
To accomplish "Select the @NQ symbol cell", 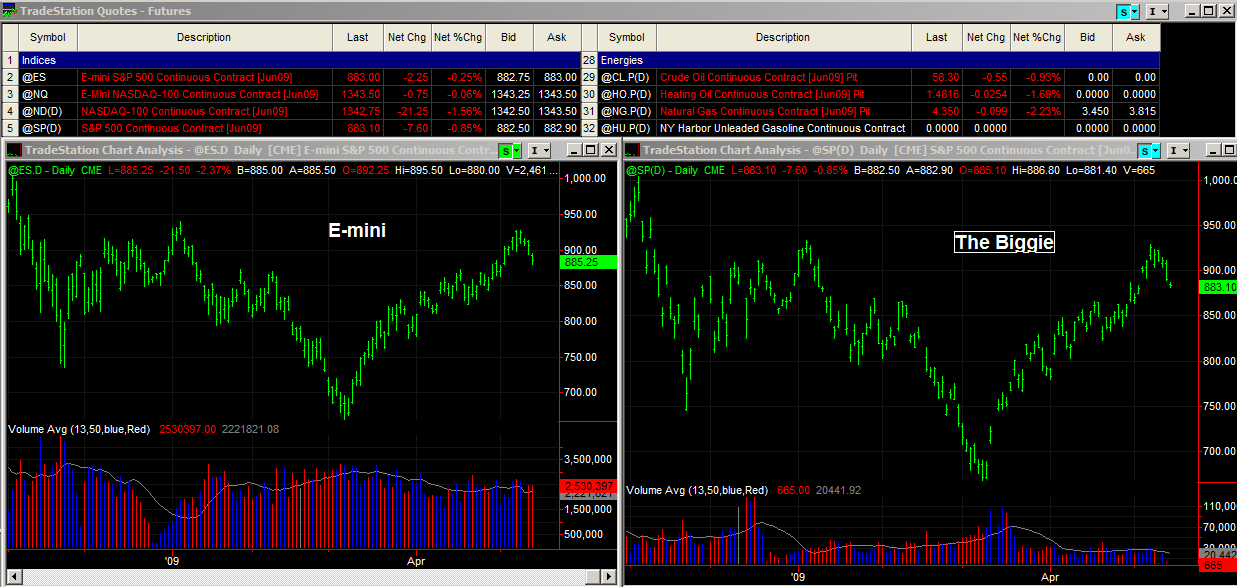I will (x=48, y=94).
